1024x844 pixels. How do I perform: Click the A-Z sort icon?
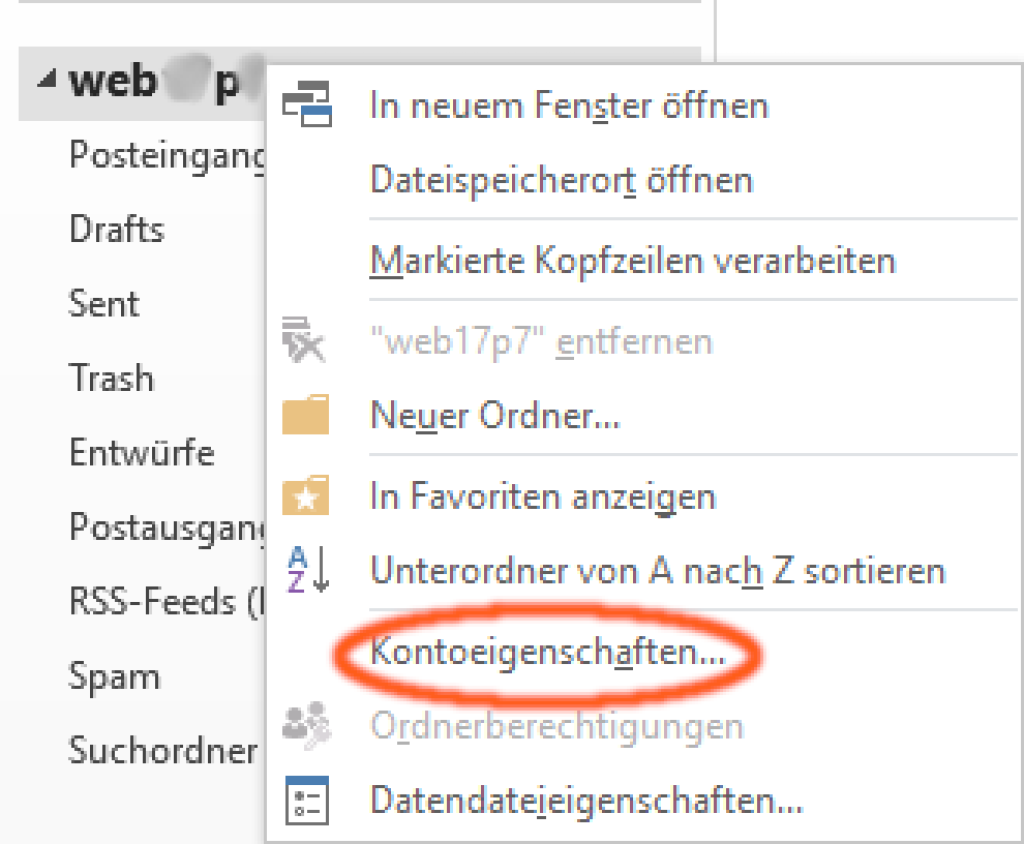[306, 571]
